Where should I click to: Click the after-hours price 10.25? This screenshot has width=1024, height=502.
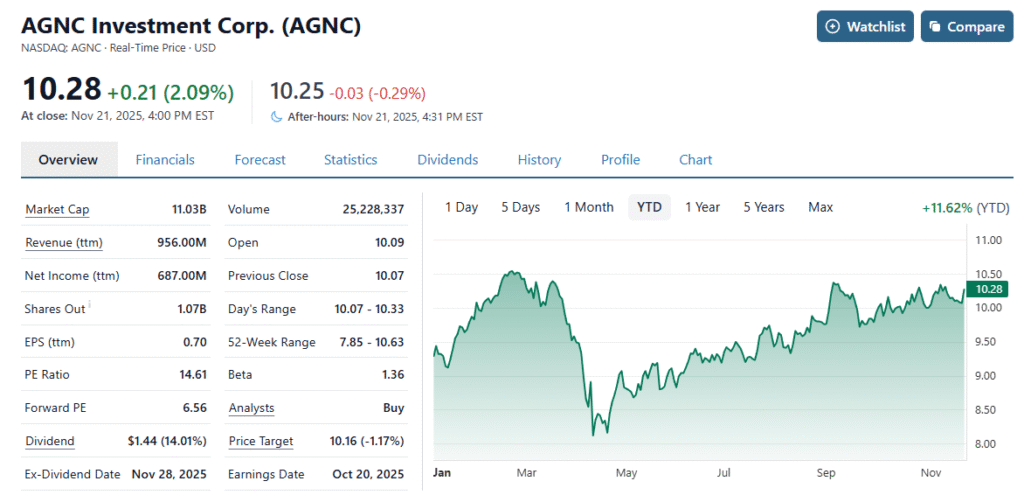pos(297,91)
